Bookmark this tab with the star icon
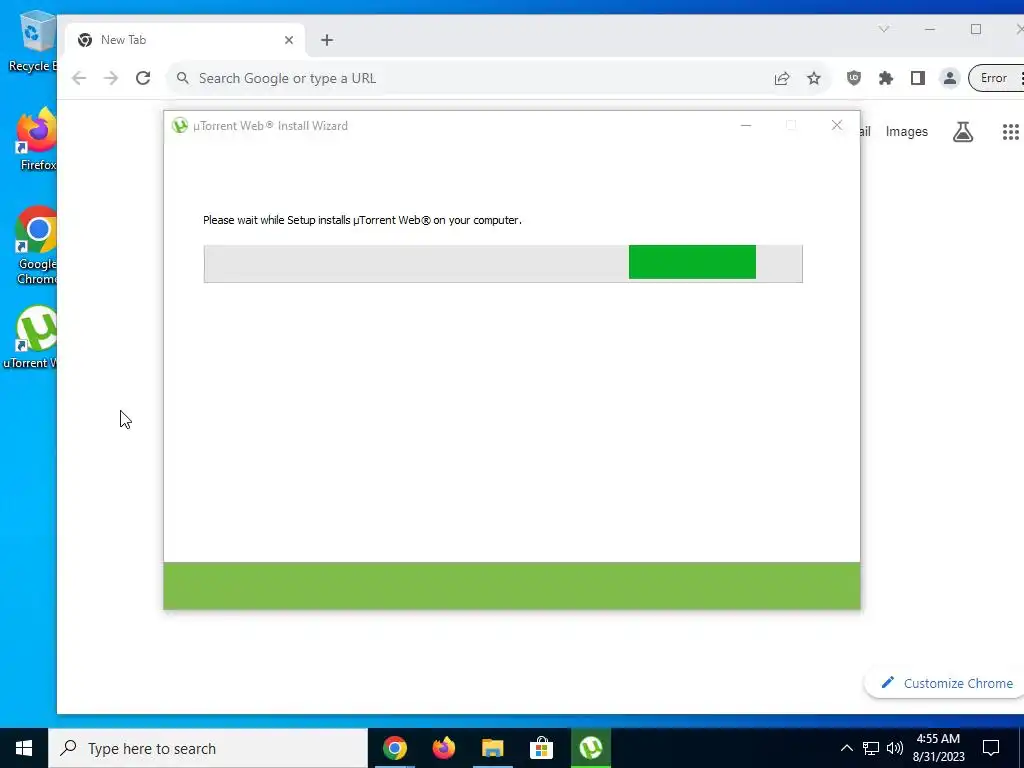The width and height of the screenshot is (1024, 768). coord(814,78)
